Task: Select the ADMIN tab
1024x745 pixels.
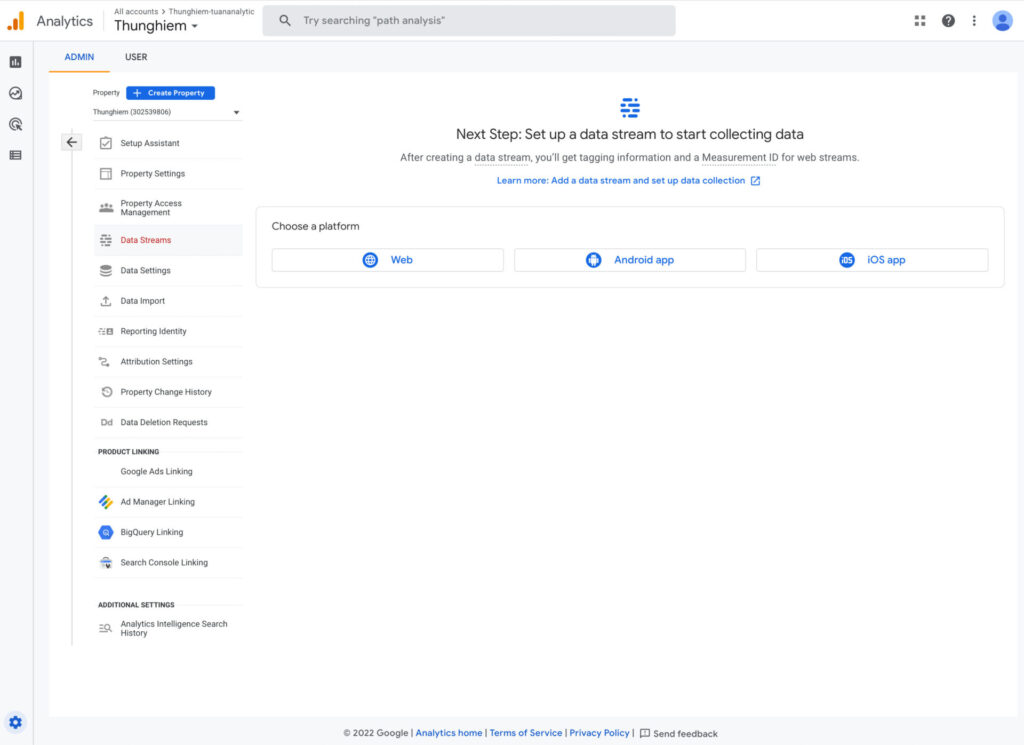Action: coord(79,57)
